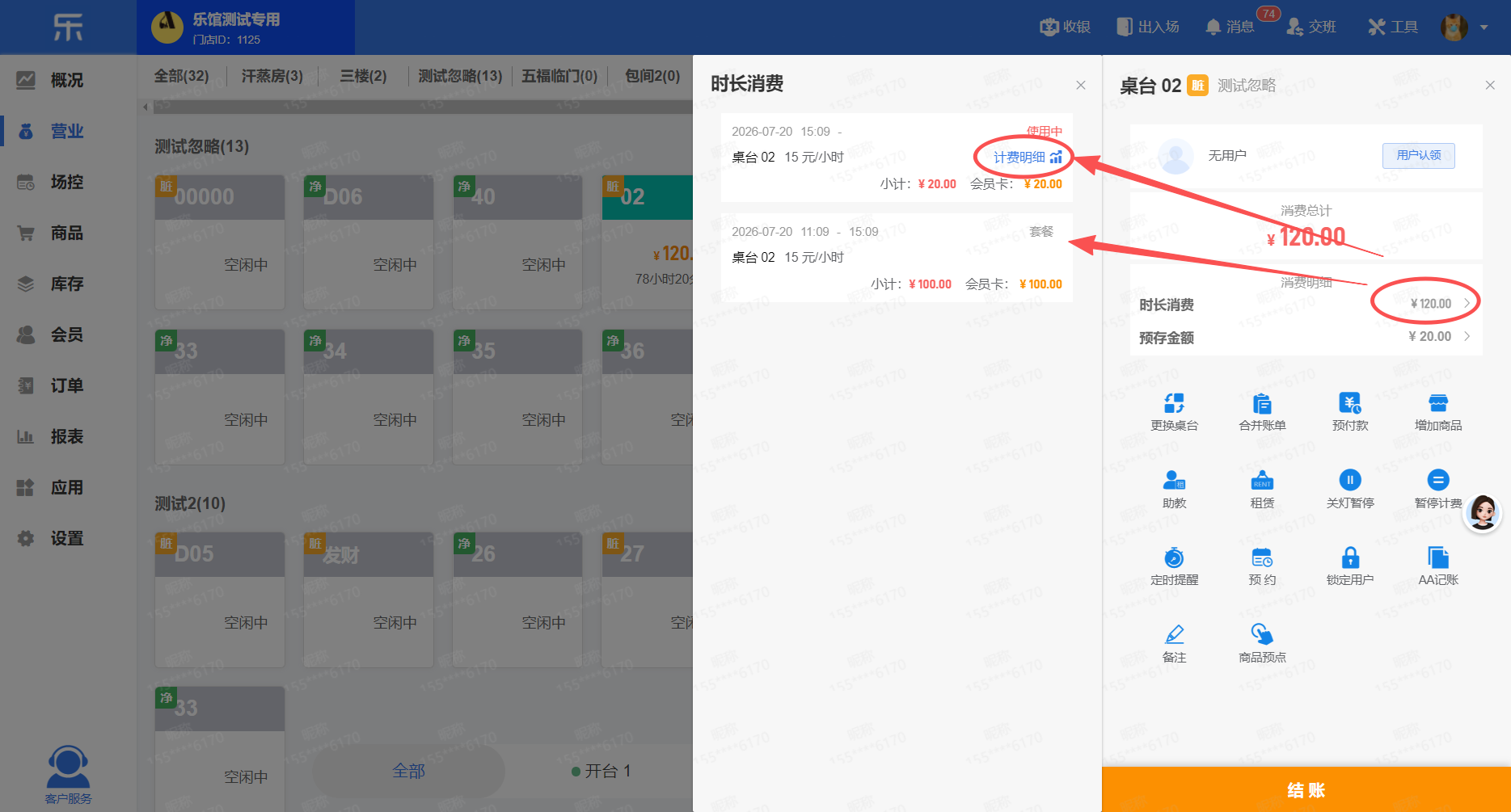Click the 关灯暂停 lights-off pause icon
Viewport: 1511px width, 812px height.
coord(1350,480)
